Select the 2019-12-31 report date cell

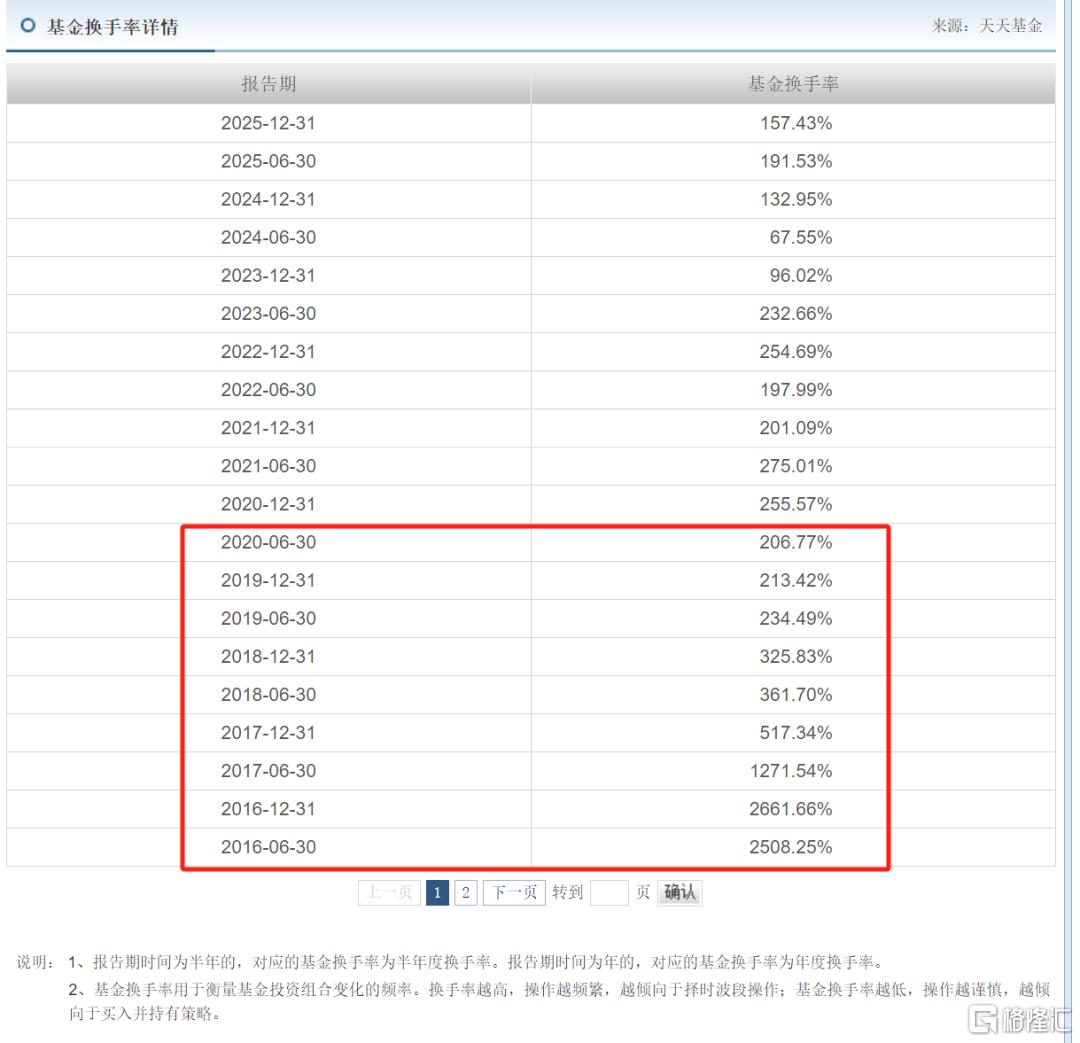point(268,581)
